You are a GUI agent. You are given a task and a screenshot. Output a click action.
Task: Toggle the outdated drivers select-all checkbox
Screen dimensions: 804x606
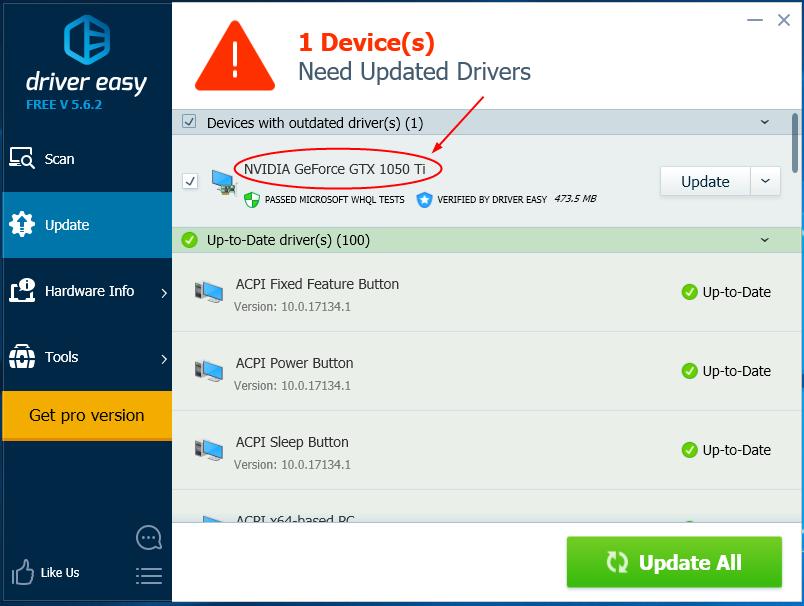(189, 122)
